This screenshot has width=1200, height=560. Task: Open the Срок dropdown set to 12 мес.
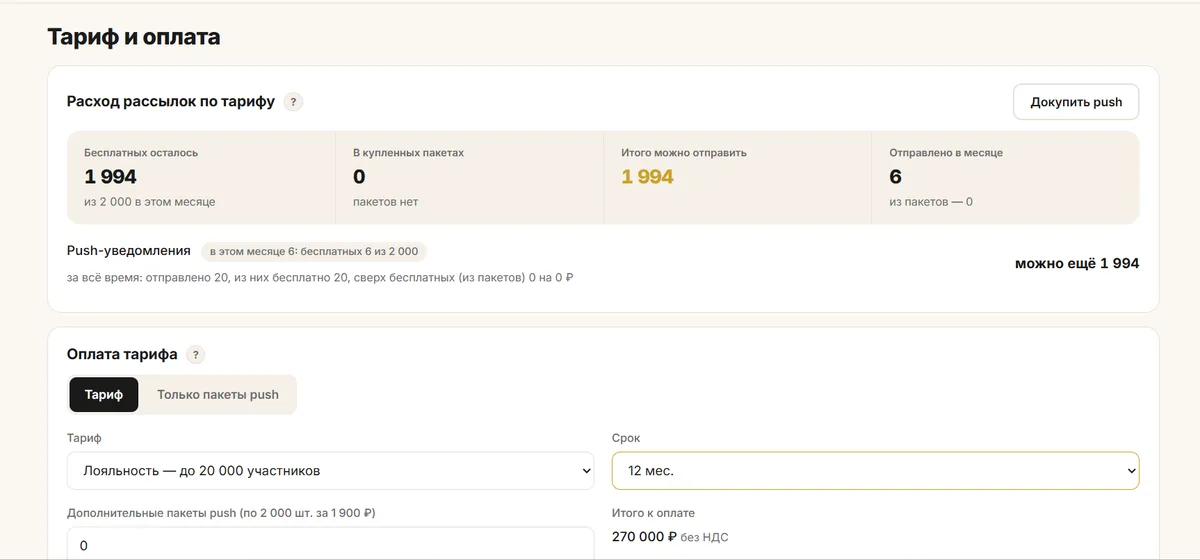(x=875, y=470)
